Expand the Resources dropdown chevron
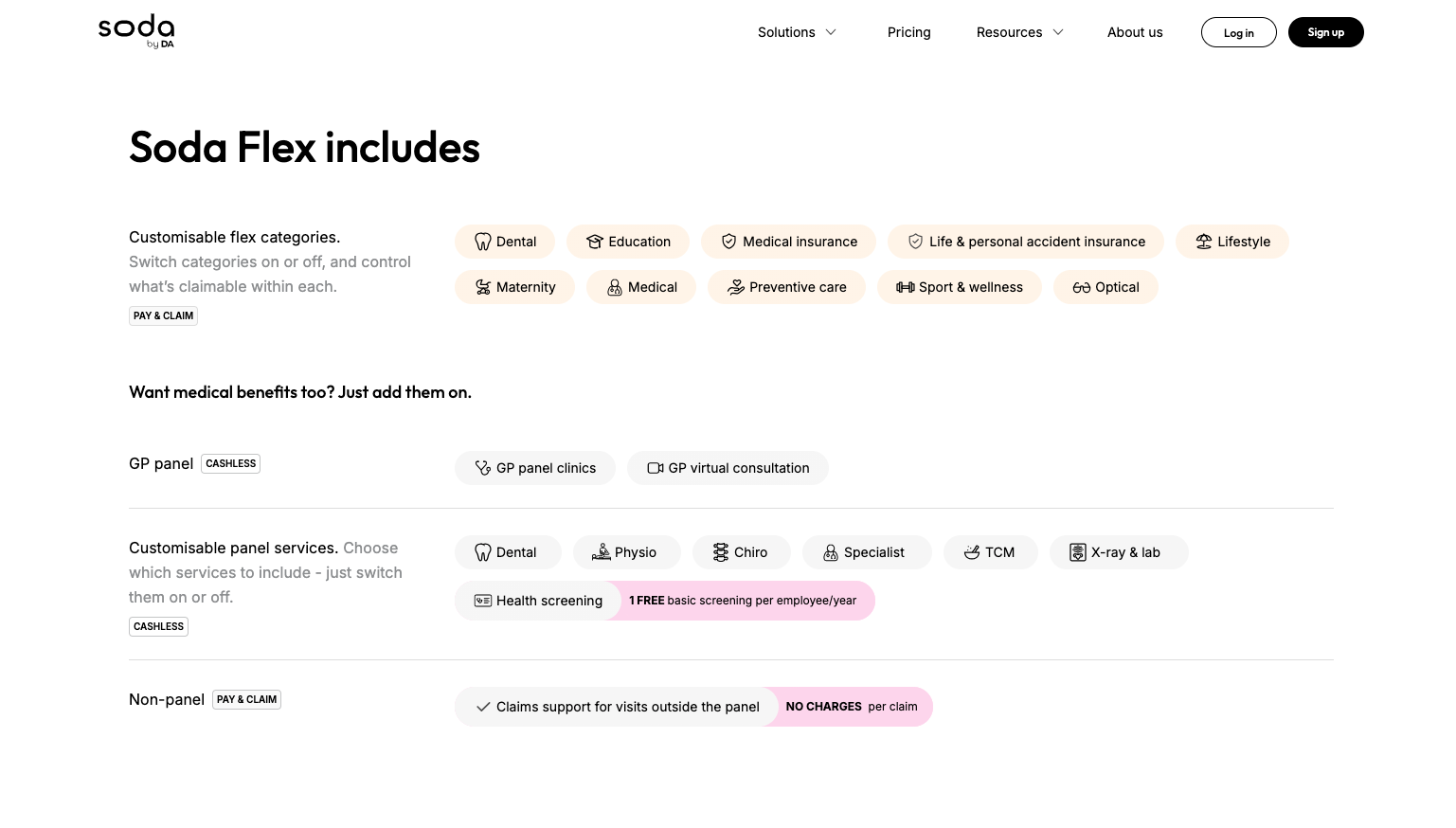Screen dimensions: 1456x828 [1058, 32]
